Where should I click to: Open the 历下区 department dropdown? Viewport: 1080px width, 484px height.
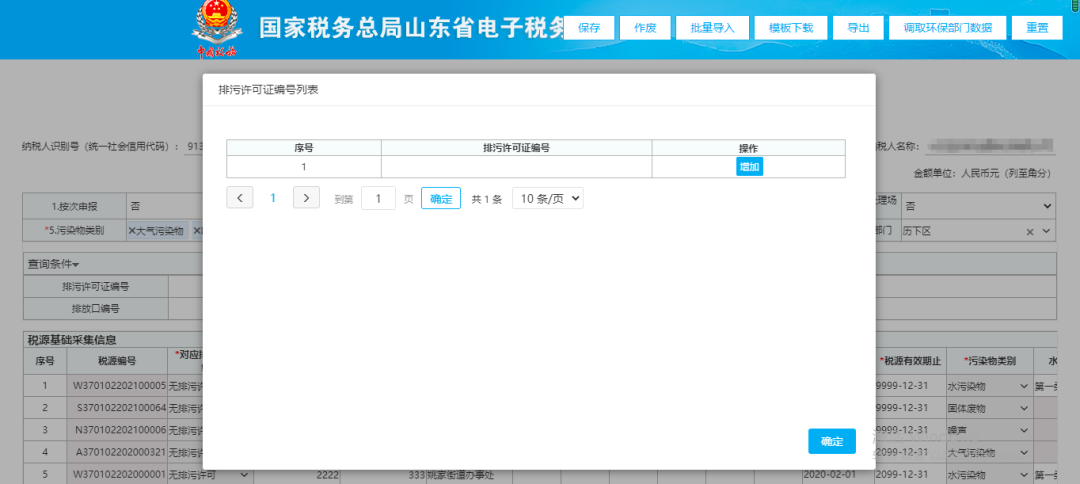point(1047,232)
